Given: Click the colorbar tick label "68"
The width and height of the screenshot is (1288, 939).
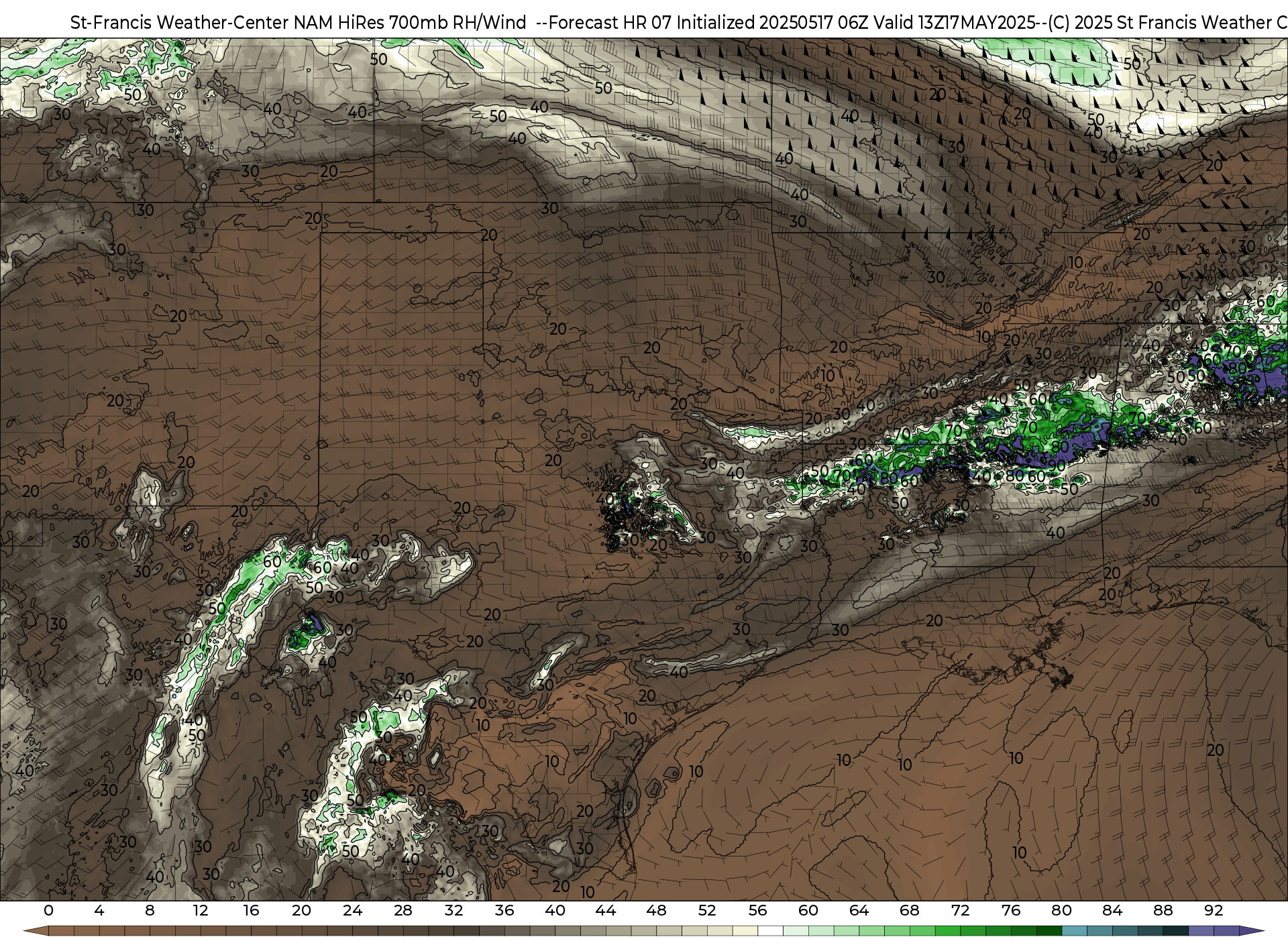Looking at the screenshot, I should pyautogui.click(x=910, y=911).
